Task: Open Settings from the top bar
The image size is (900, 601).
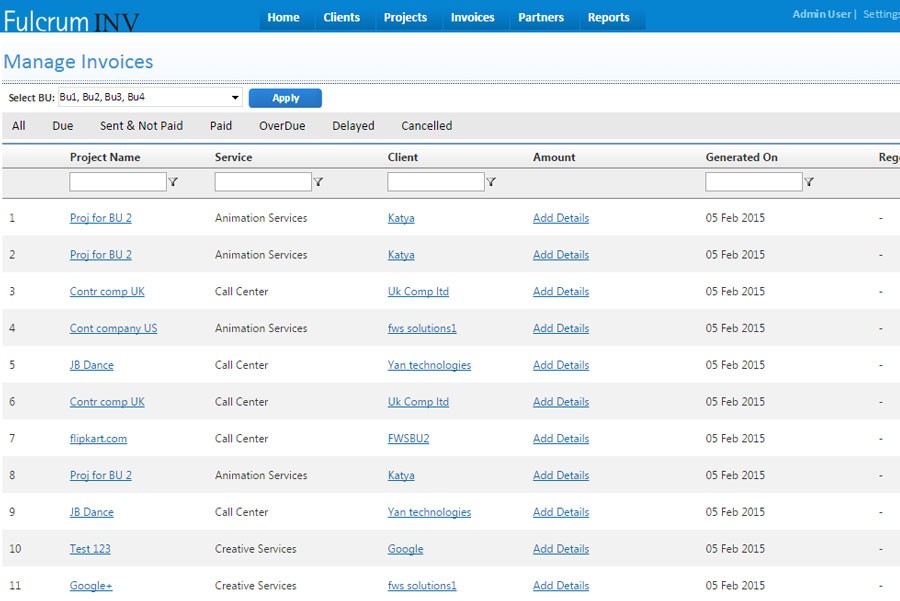Action: [x=880, y=13]
